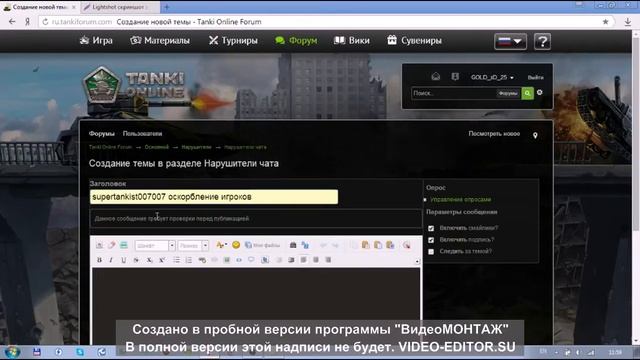This screenshot has width=640, height=360.
Task: Enable the Следить за темой checkbox
Action: 431,252
